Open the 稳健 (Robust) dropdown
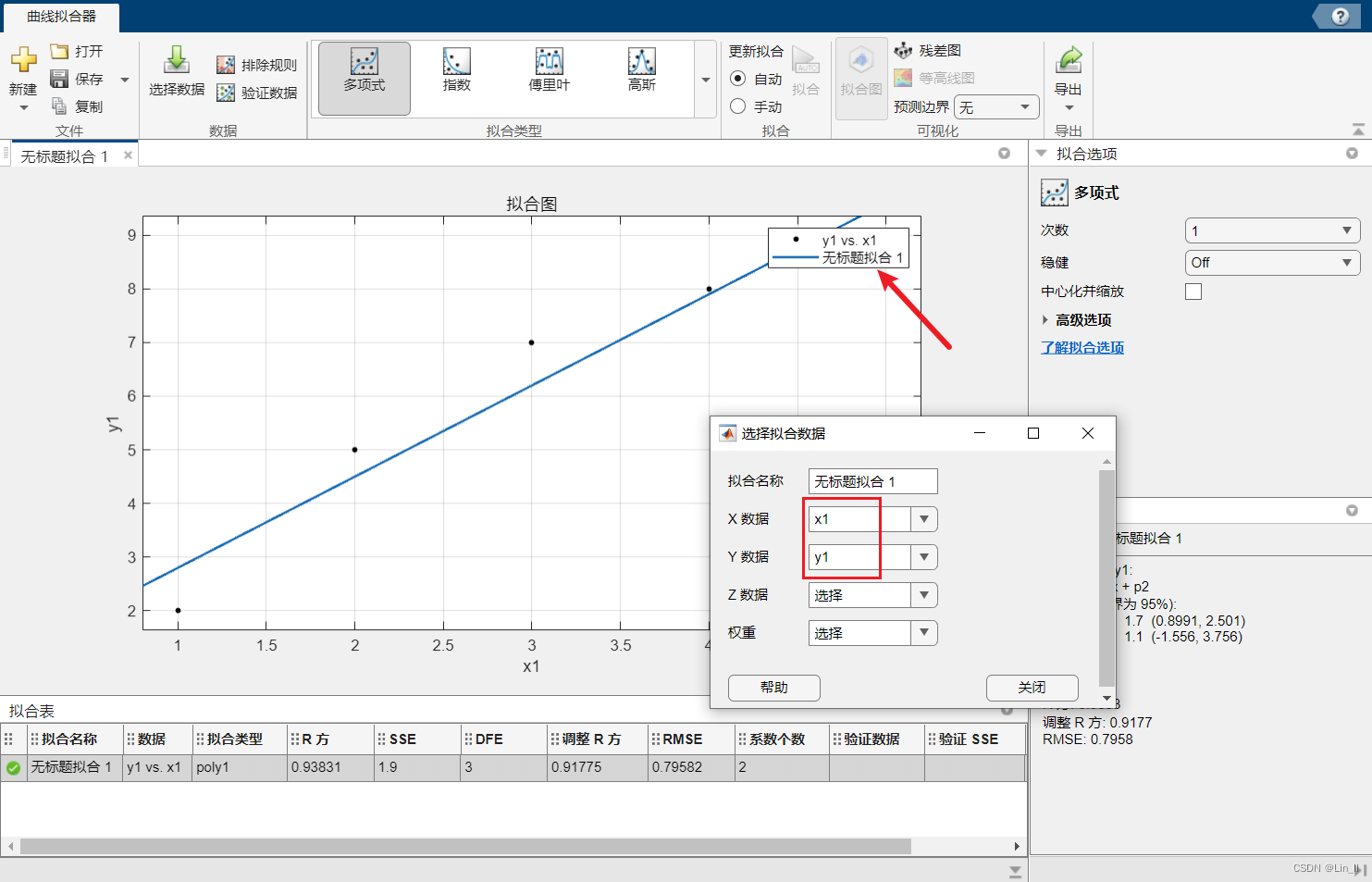Screen dimensions: 1372x882 pyautogui.click(x=1272, y=262)
